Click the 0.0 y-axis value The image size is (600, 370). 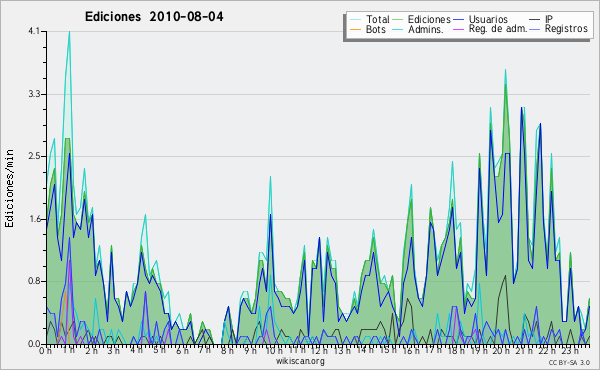pyautogui.click(x=34, y=344)
